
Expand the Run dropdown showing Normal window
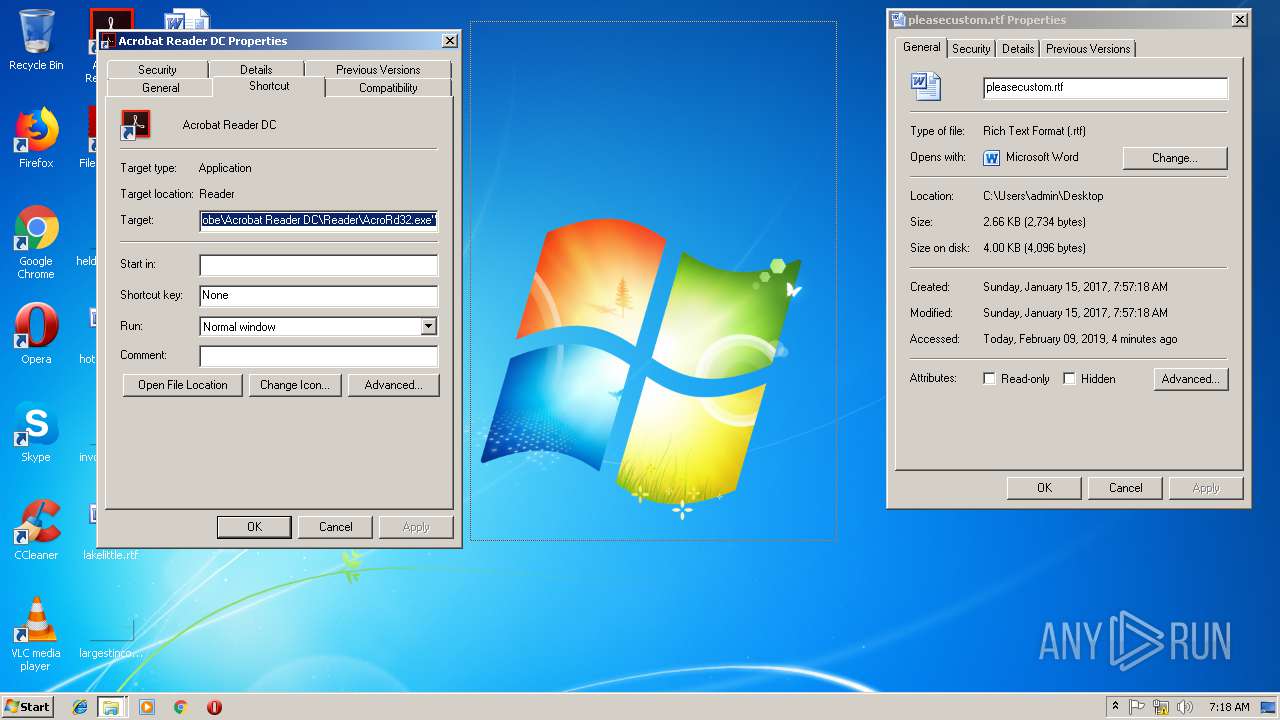click(x=428, y=326)
